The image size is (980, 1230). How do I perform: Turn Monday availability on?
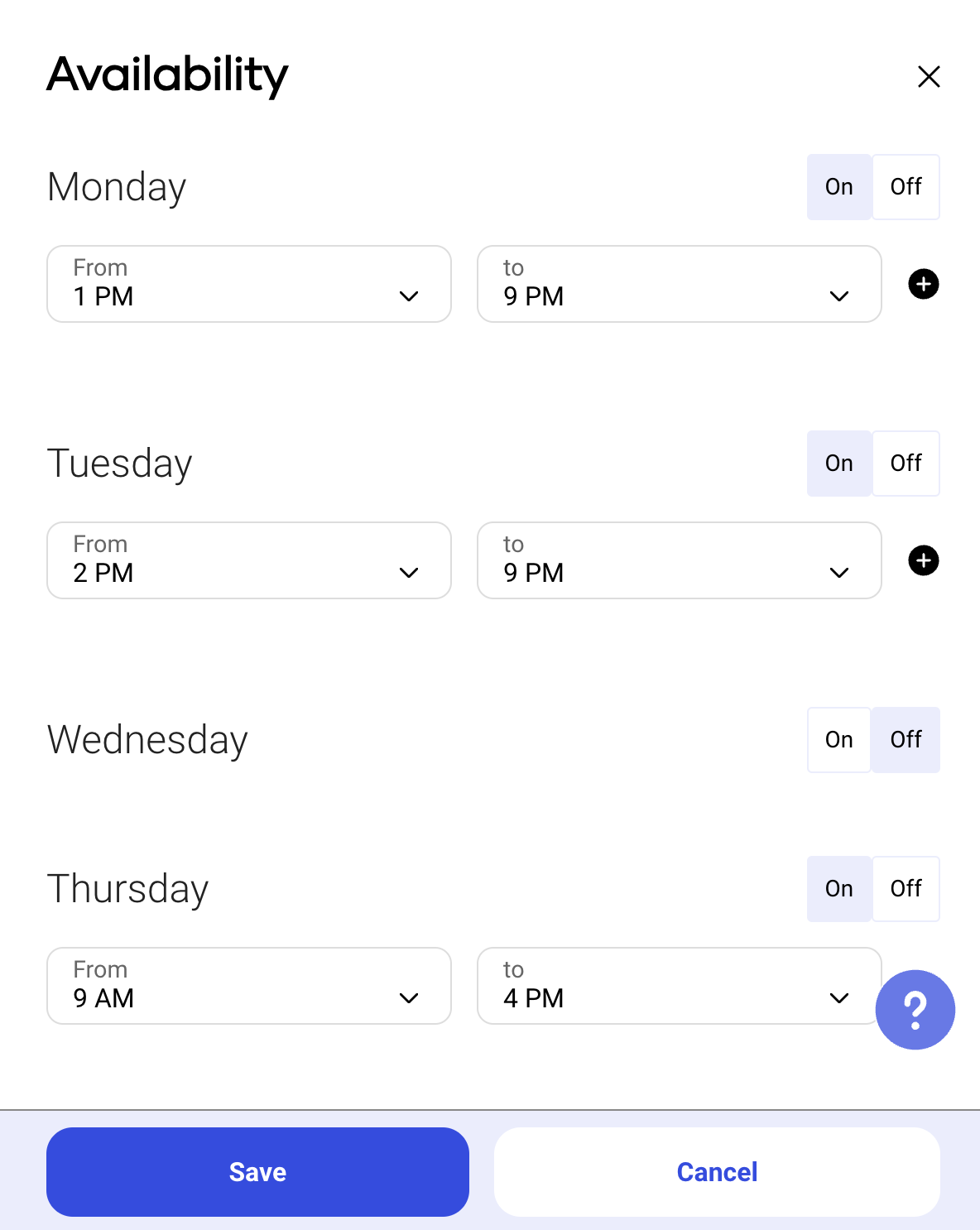point(838,187)
